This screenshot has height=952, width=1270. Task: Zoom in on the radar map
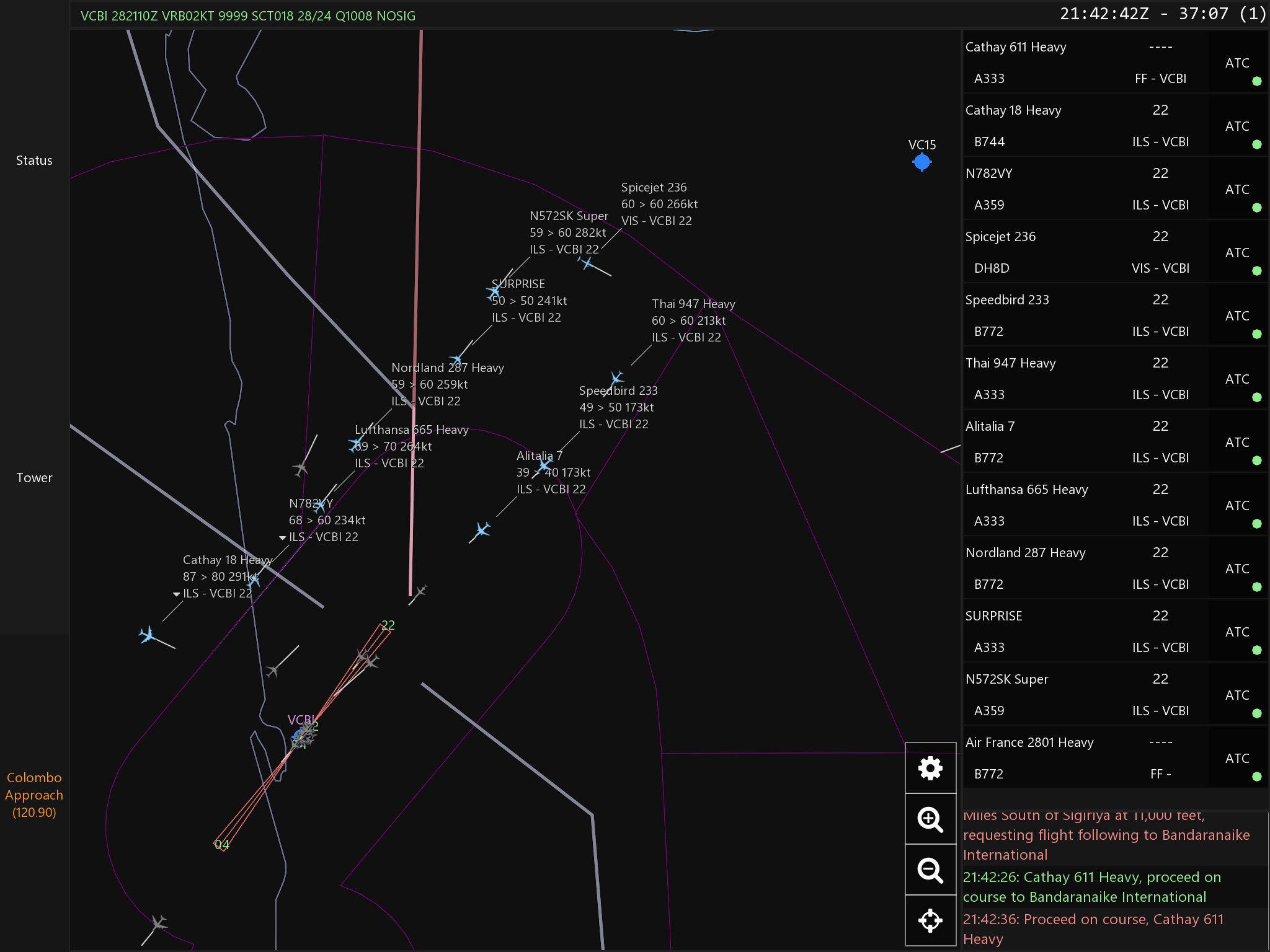pyautogui.click(x=930, y=819)
